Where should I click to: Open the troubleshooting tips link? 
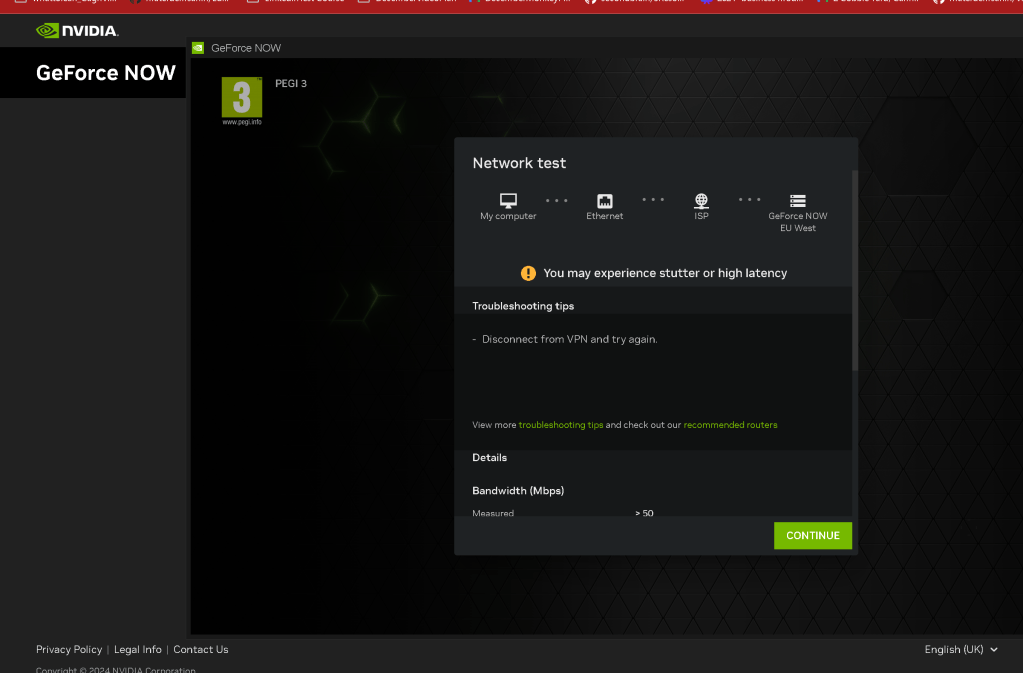560,425
